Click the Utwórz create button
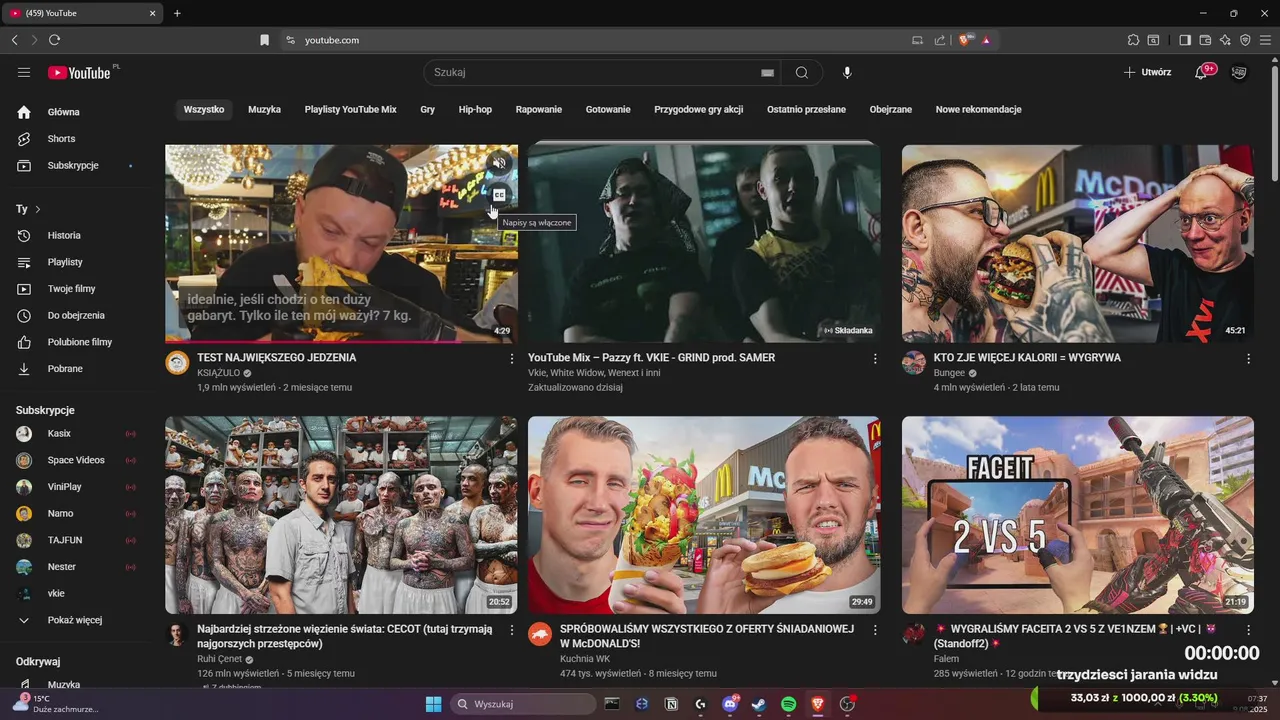This screenshot has height=720, width=1280. tap(1147, 72)
